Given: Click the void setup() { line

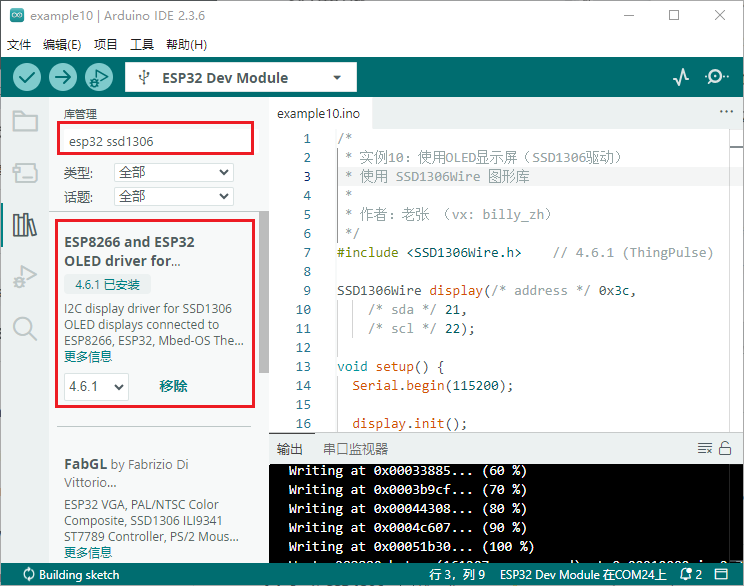Looking at the screenshot, I should (x=391, y=366).
